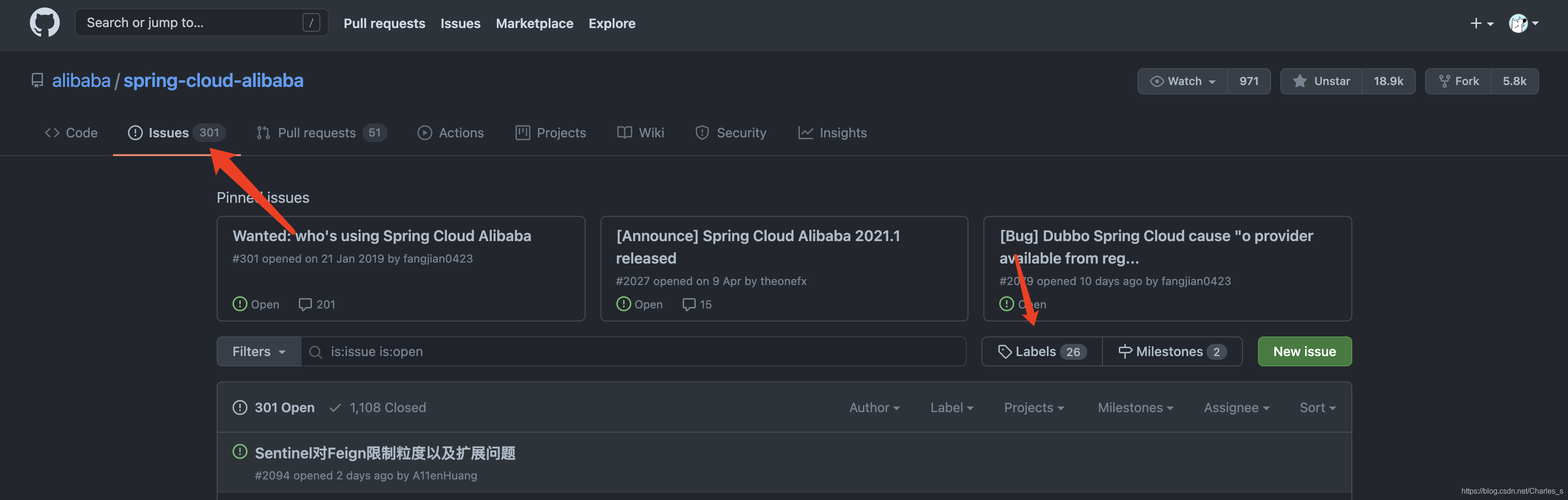Show the 301 Open issues
Screen dimensions: 1568x500
tap(274, 407)
